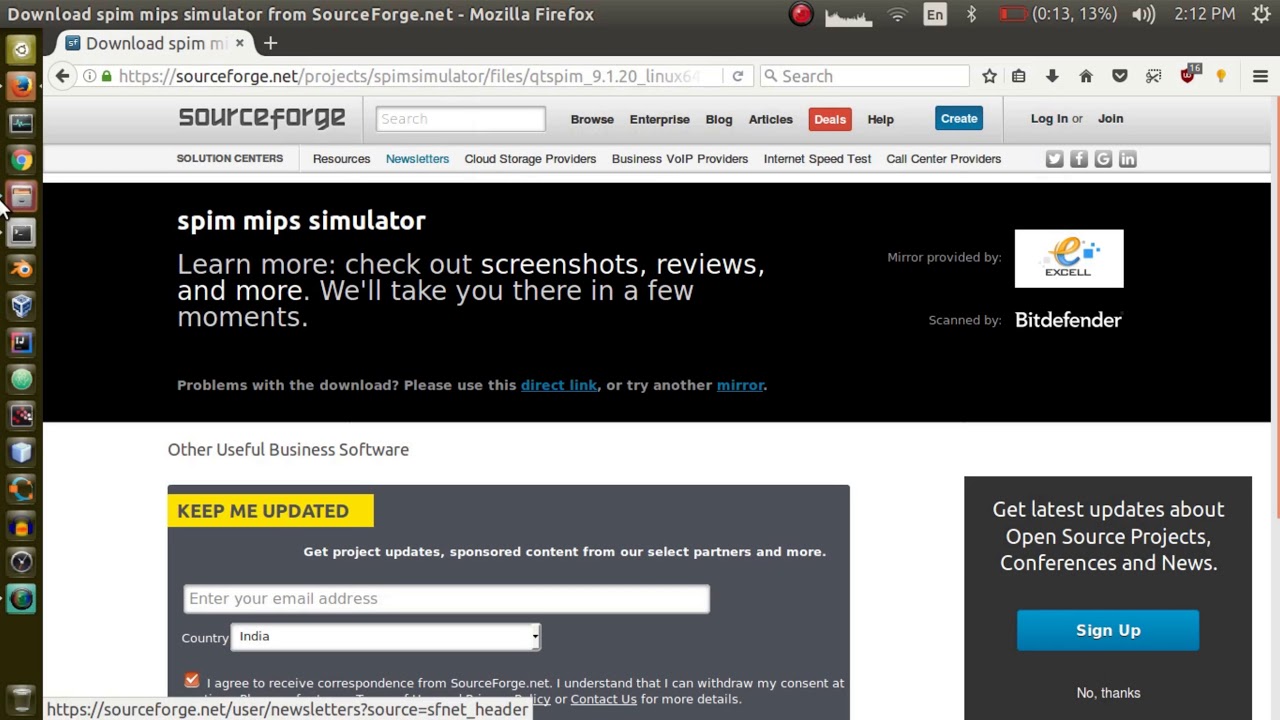The image size is (1280, 720).
Task: Open Business VoIP Providers link
Action: click(x=680, y=159)
